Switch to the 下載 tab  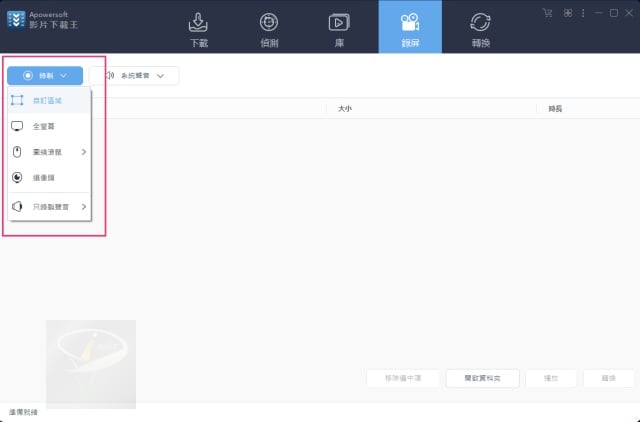[199, 30]
